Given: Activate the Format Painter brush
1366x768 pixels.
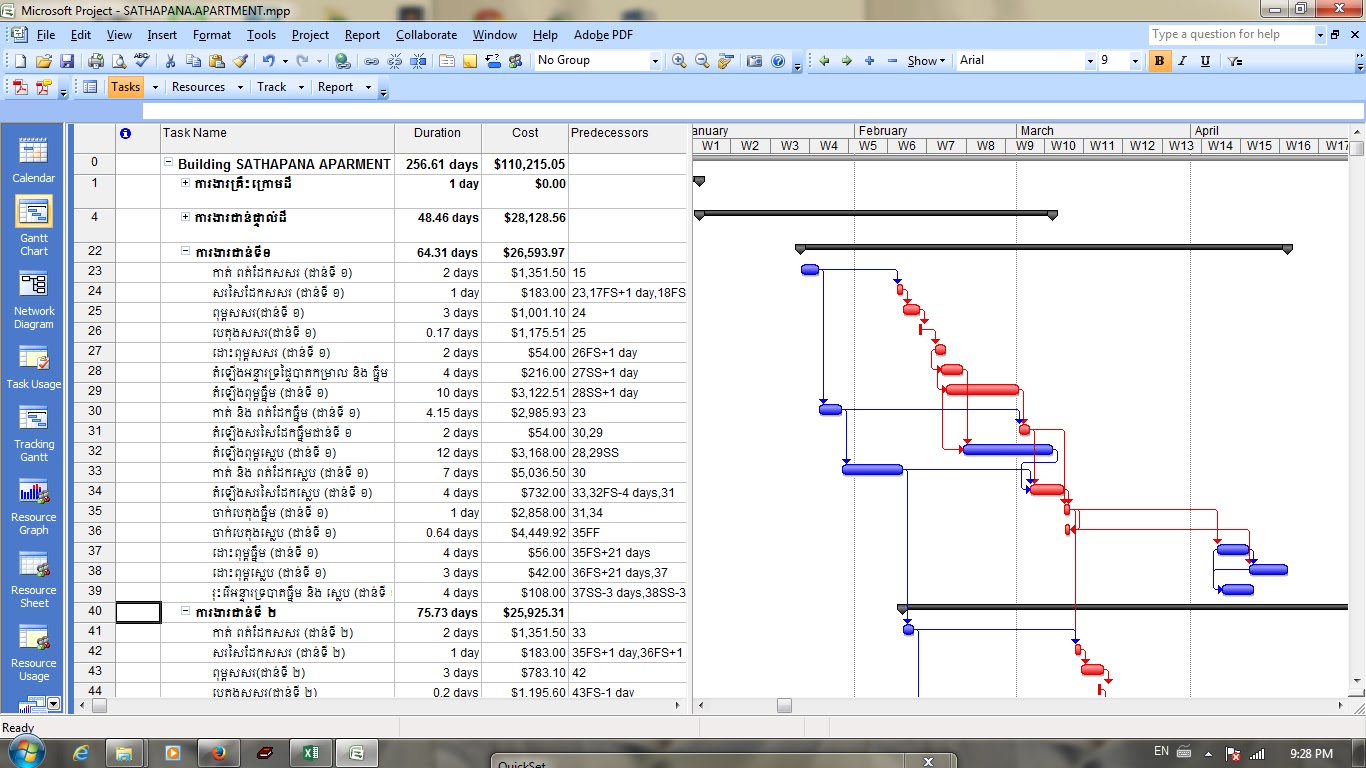Looking at the screenshot, I should coord(240,61).
